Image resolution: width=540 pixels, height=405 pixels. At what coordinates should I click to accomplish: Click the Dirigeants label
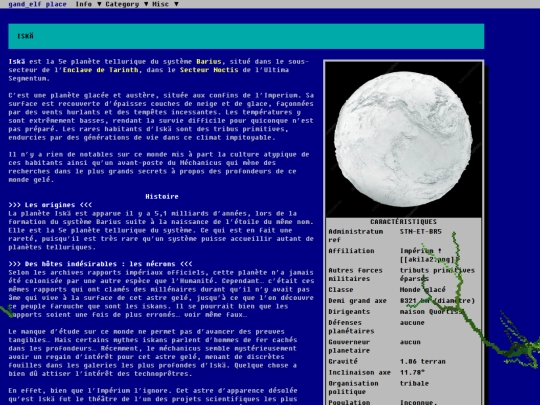pyautogui.click(x=349, y=312)
